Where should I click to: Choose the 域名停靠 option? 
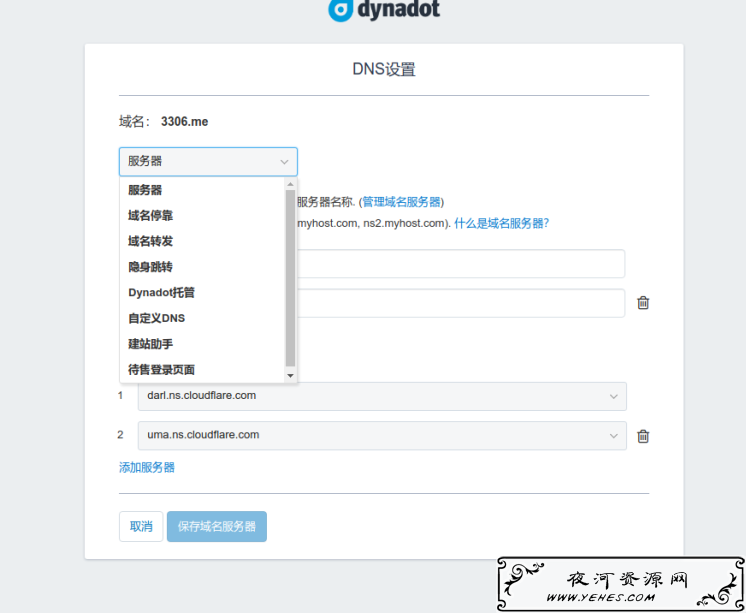pos(202,216)
